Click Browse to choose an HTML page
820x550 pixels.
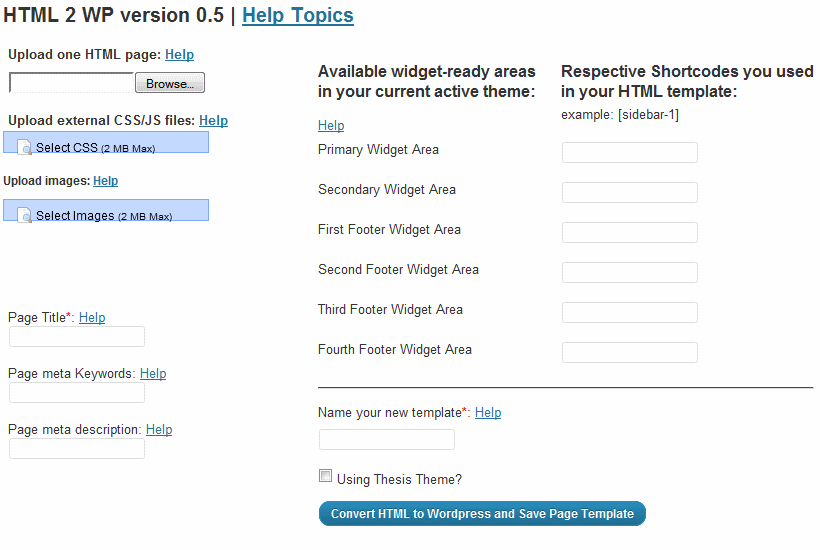point(169,83)
